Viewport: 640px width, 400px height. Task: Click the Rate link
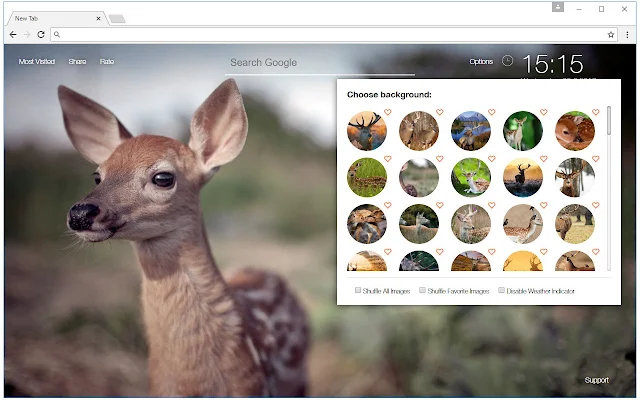click(107, 62)
